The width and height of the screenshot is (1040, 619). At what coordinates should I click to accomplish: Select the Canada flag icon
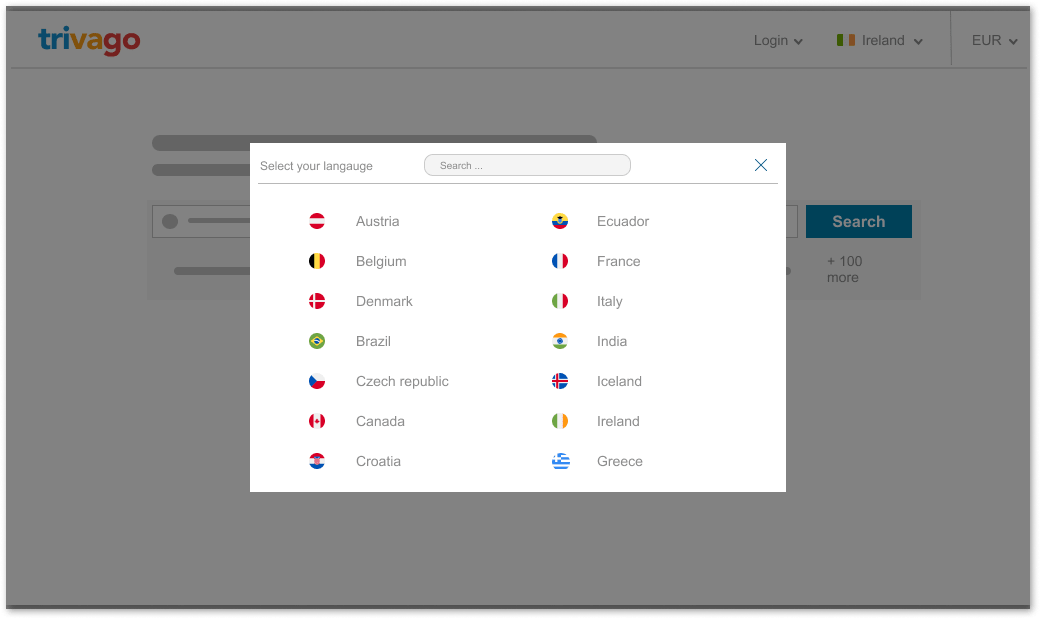317,421
